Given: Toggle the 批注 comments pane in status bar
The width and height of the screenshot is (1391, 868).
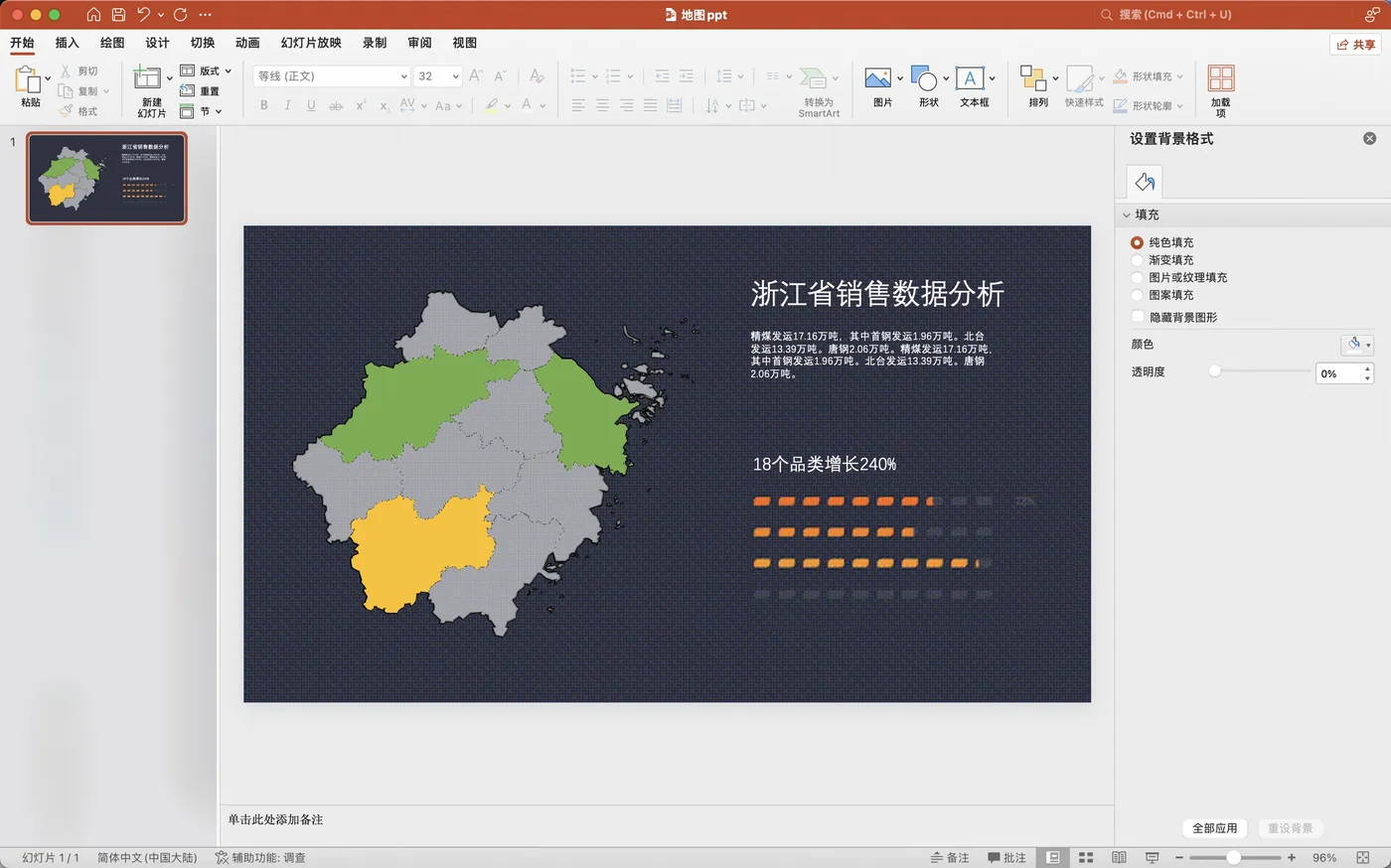Looking at the screenshot, I should tap(1006, 857).
